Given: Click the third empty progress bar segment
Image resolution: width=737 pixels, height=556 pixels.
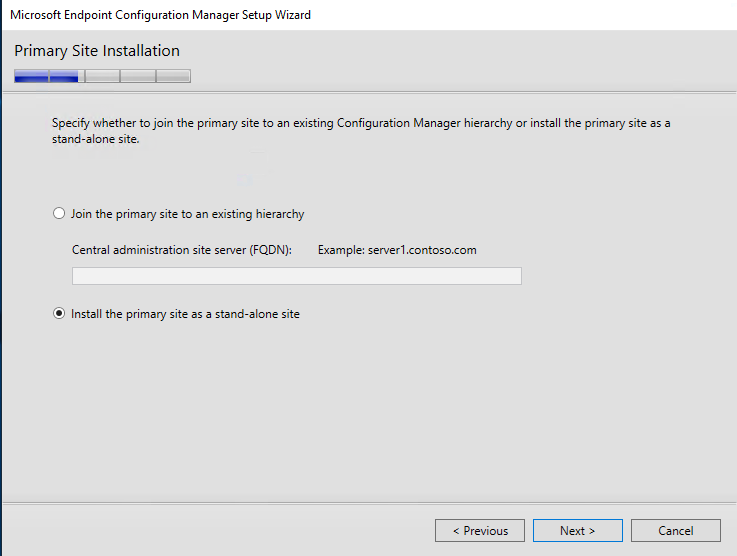Looking at the screenshot, I should point(102,76).
